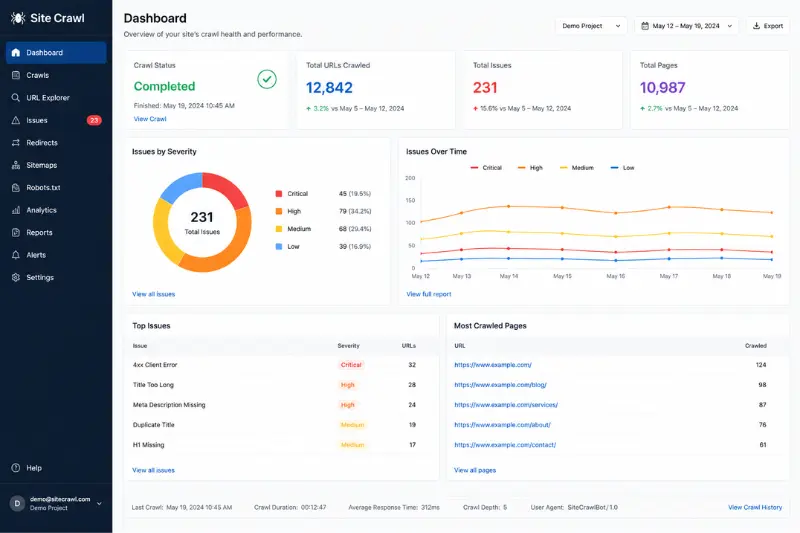This screenshot has width=800, height=533.
Task: Click the Title Too Long issue
Action: point(154,385)
